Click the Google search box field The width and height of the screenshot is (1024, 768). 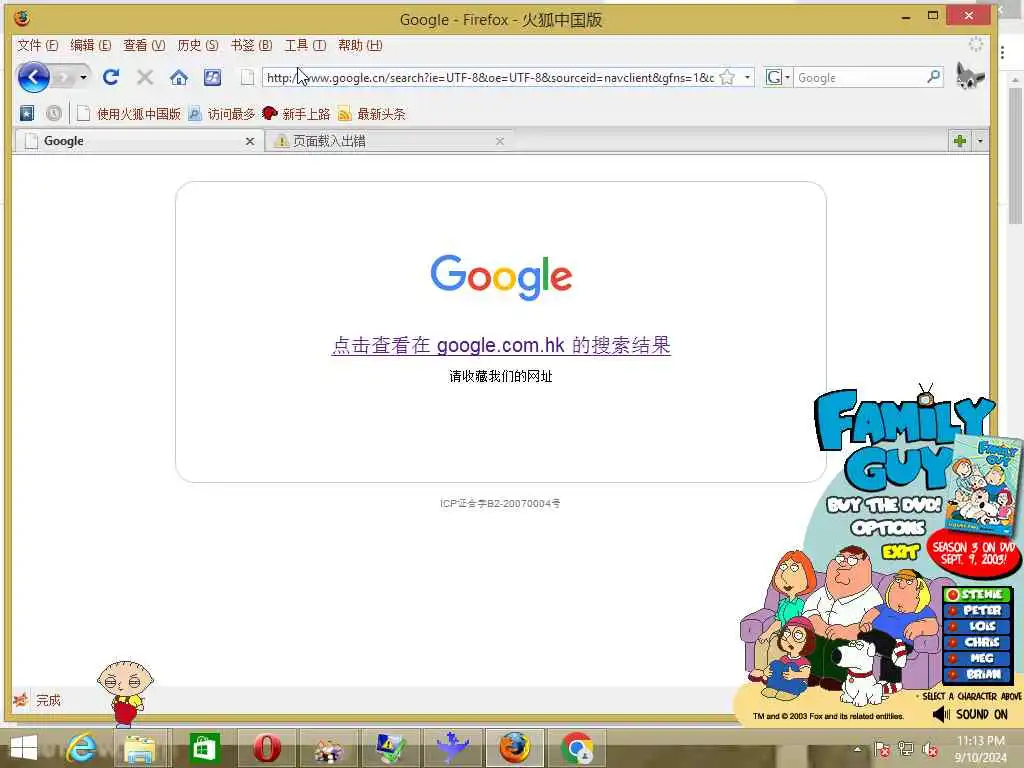(860, 78)
